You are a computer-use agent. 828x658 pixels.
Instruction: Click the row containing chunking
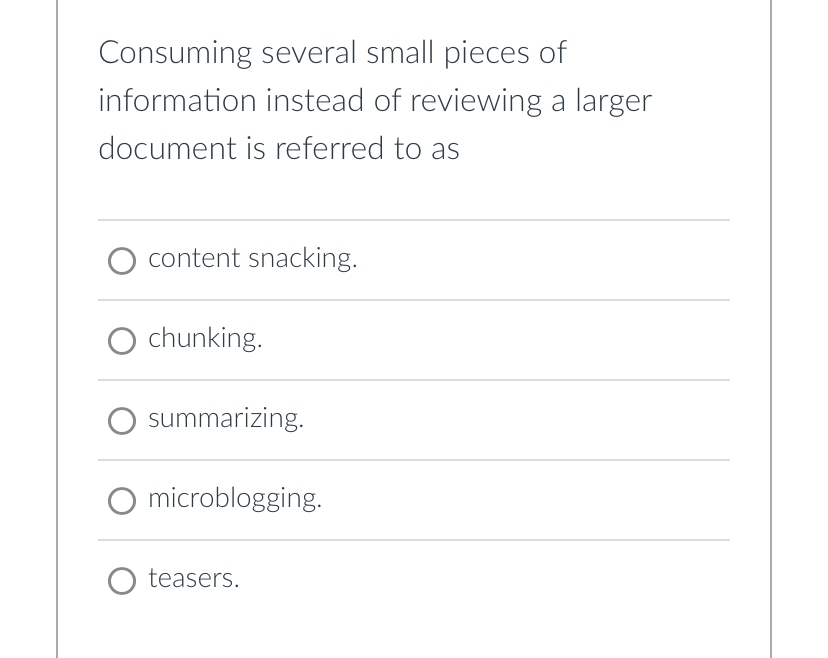(400, 340)
